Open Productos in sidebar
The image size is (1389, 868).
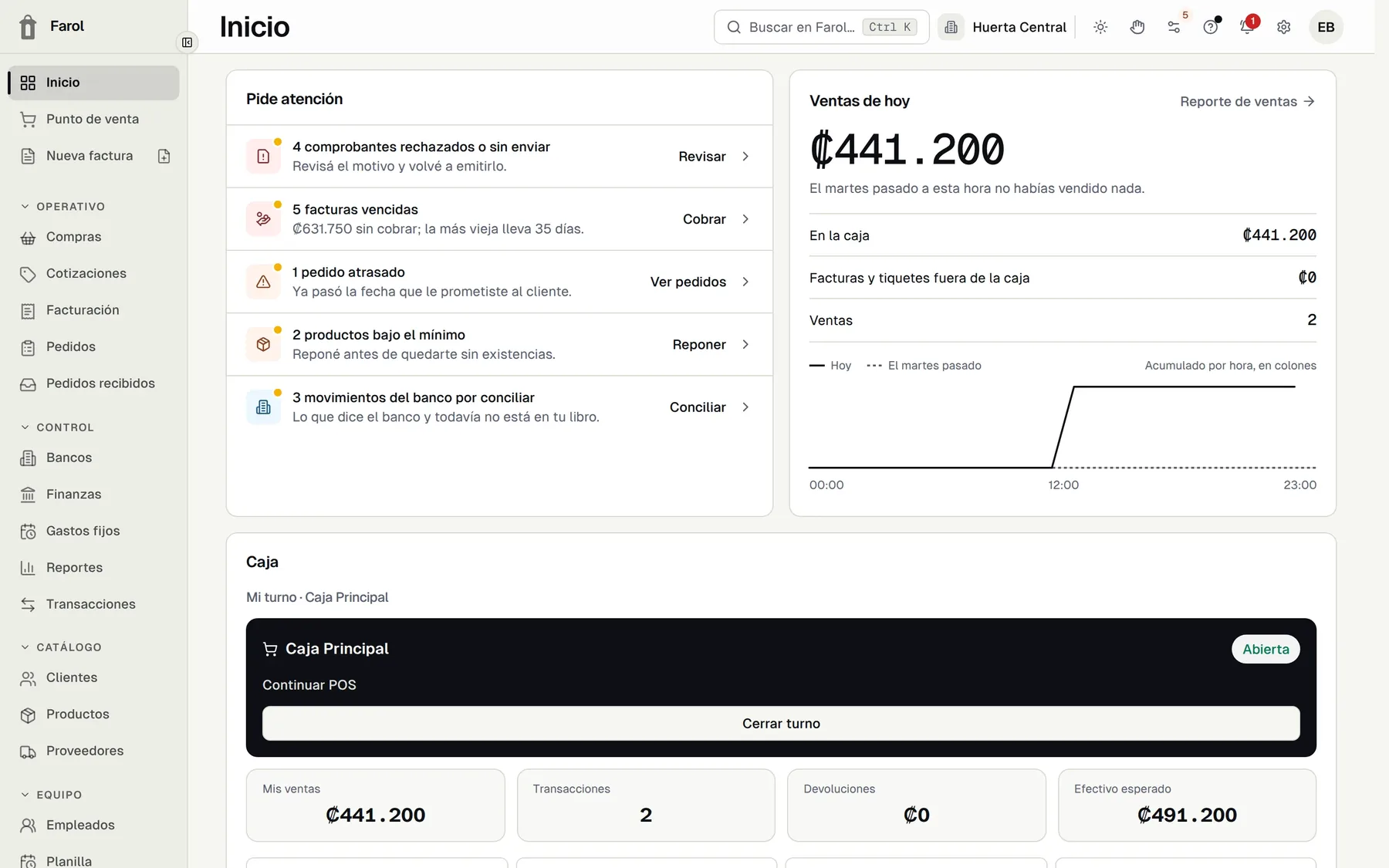(94, 714)
